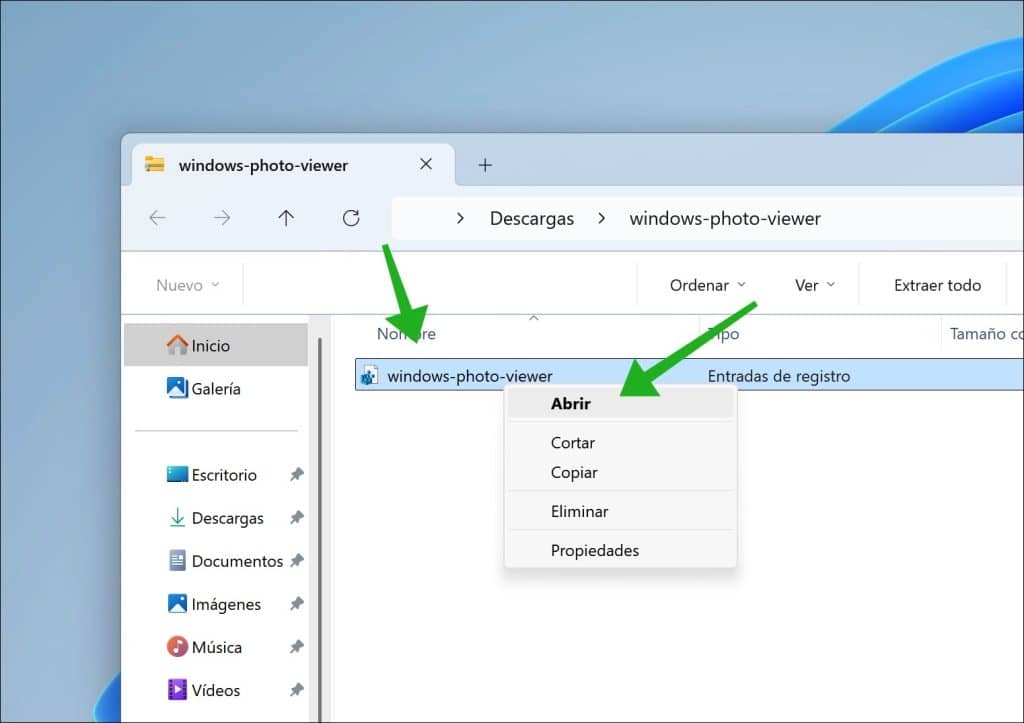Select the windows-photo-viewer file name
The width and height of the screenshot is (1024, 723).
pos(470,376)
